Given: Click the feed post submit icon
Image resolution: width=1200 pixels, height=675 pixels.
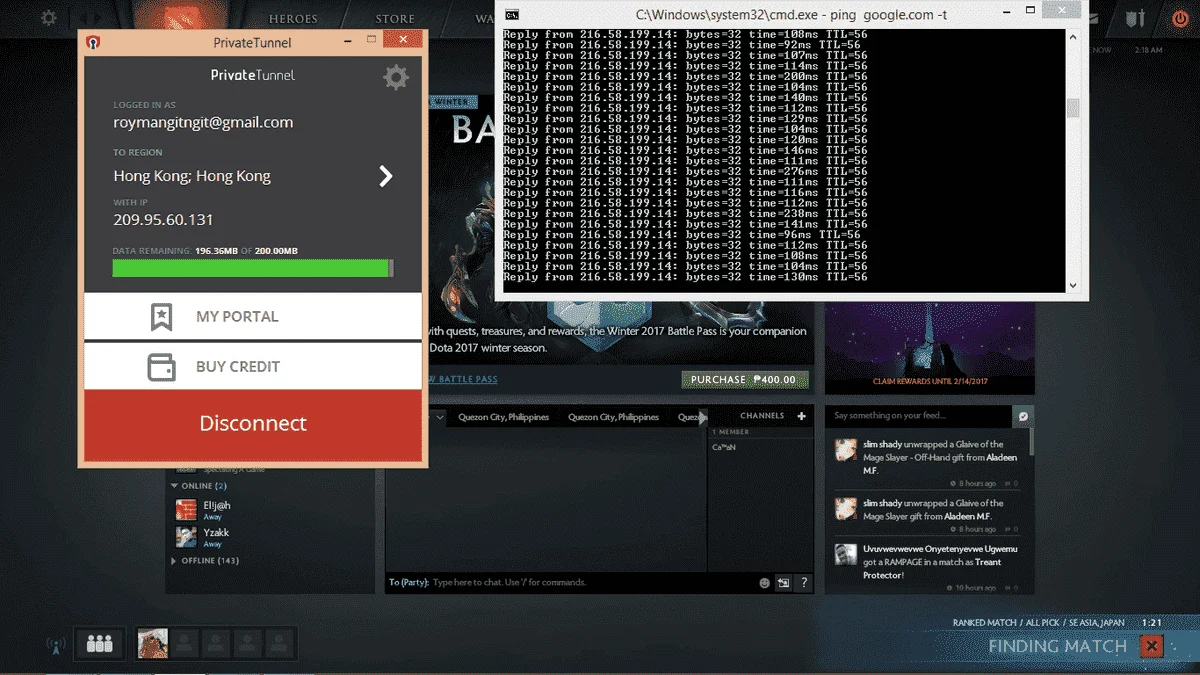Looking at the screenshot, I should tap(1023, 416).
